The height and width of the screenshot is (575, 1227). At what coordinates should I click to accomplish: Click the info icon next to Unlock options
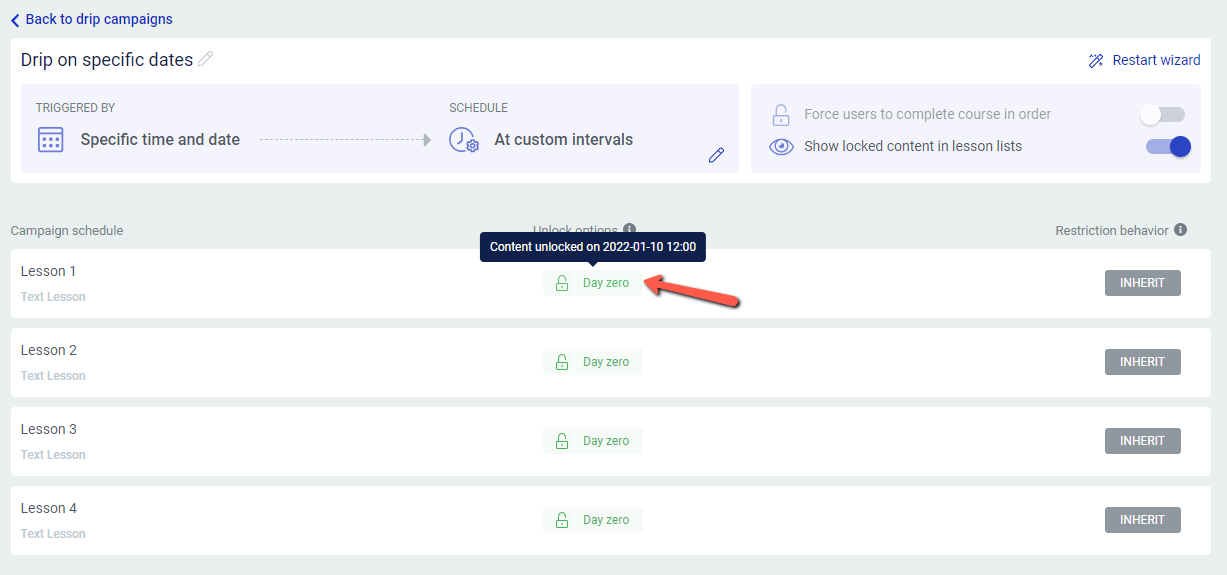tap(629, 229)
